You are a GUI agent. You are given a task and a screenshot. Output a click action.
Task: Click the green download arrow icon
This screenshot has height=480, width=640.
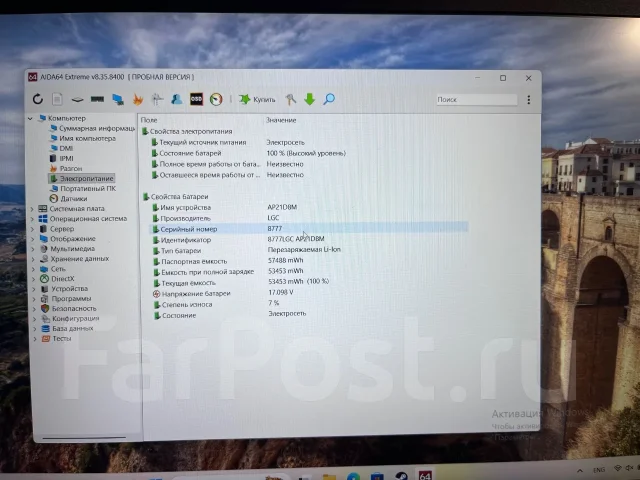click(310, 99)
